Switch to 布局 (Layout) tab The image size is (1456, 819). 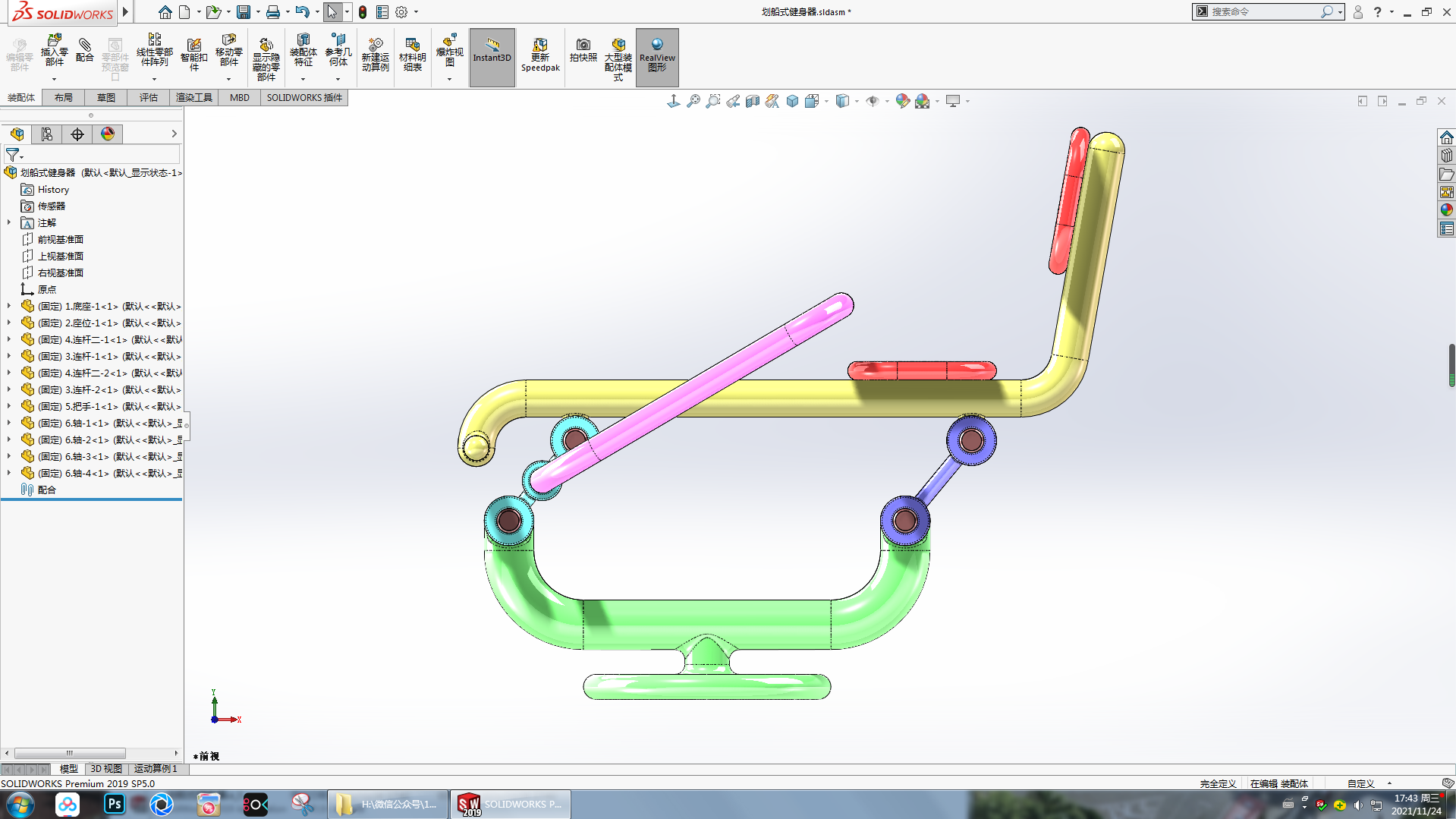64,97
